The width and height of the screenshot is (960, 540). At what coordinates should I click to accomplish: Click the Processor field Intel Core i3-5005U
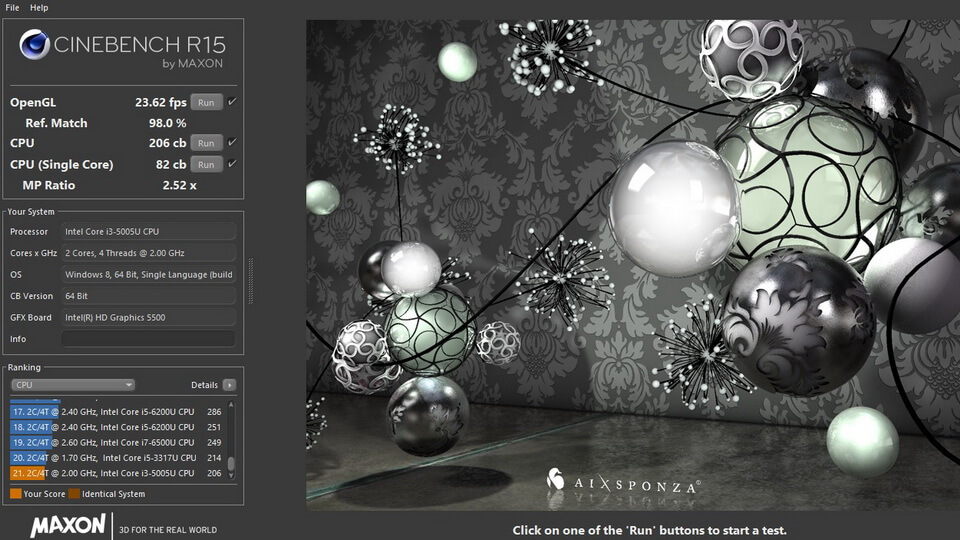(x=149, y=231)
